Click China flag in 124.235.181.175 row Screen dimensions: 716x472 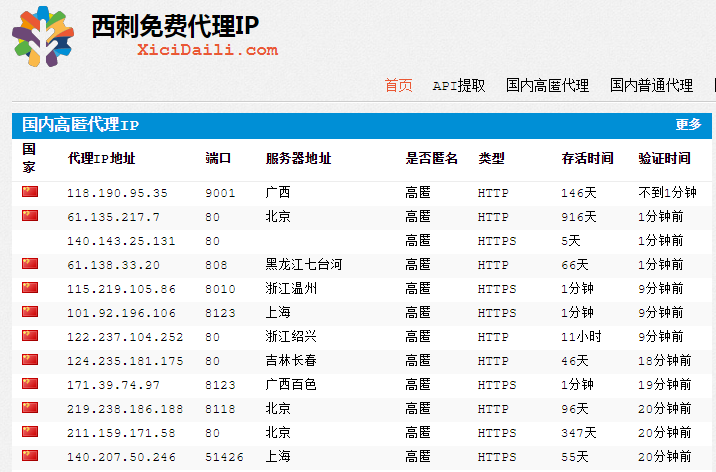(x=30, y=360)
